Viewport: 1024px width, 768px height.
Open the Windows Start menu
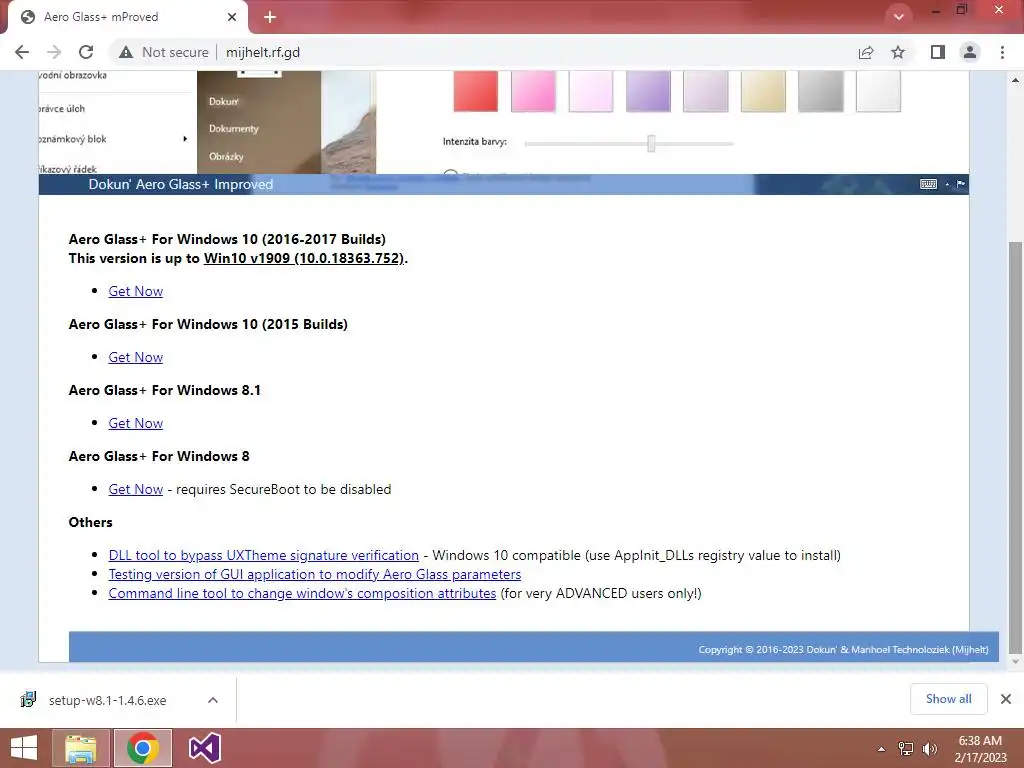24,748
